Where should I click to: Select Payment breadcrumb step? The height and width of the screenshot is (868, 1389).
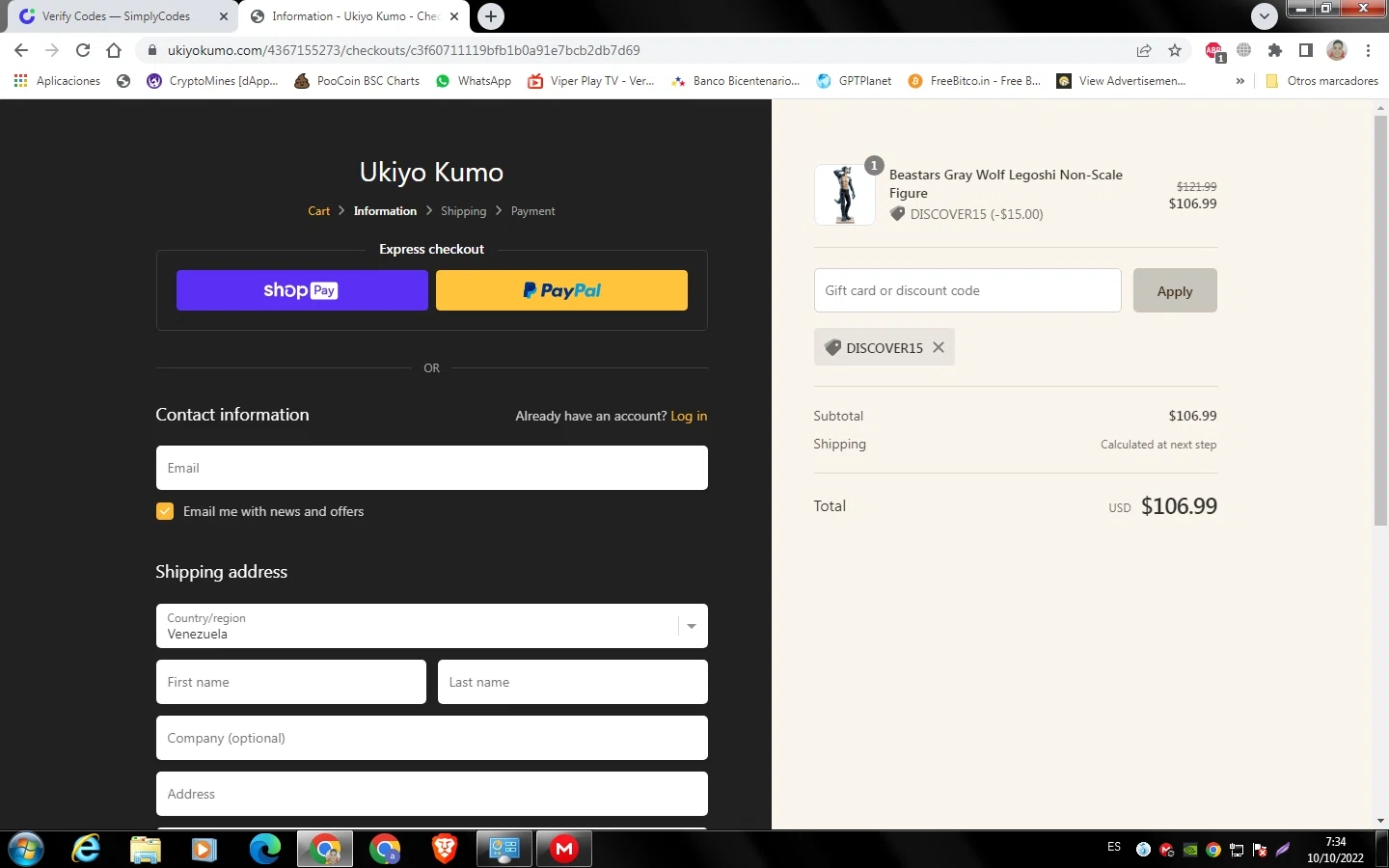point(532,211)
